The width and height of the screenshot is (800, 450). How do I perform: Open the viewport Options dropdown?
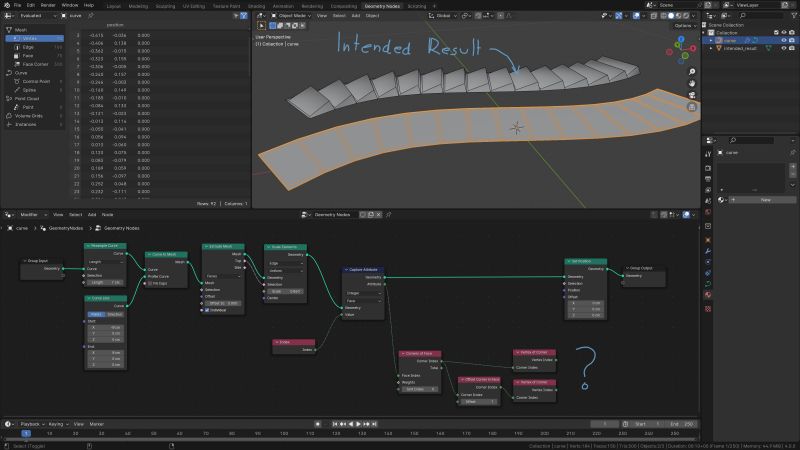pyautogui.click(x=684, y=26)
